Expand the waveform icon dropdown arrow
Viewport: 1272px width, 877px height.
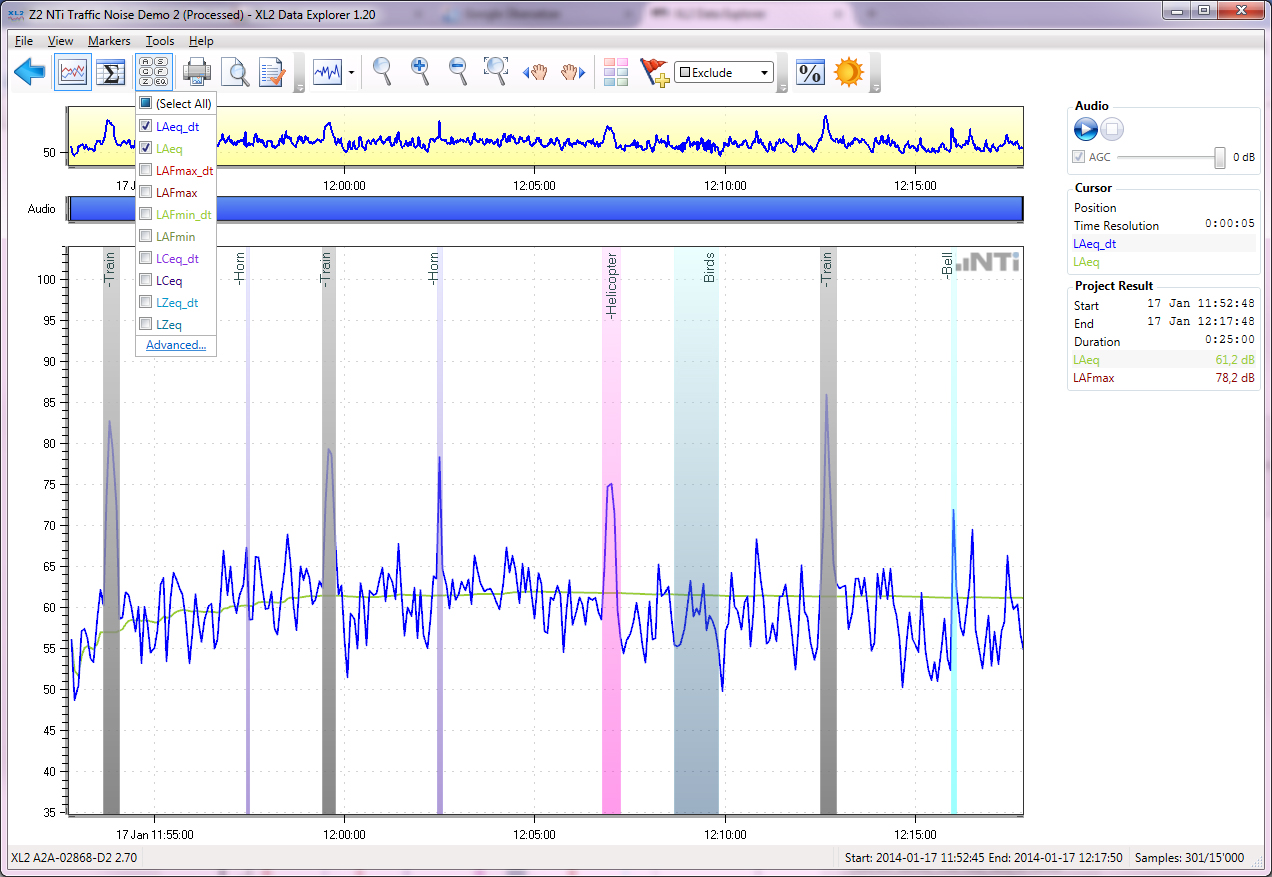[352, 73]
